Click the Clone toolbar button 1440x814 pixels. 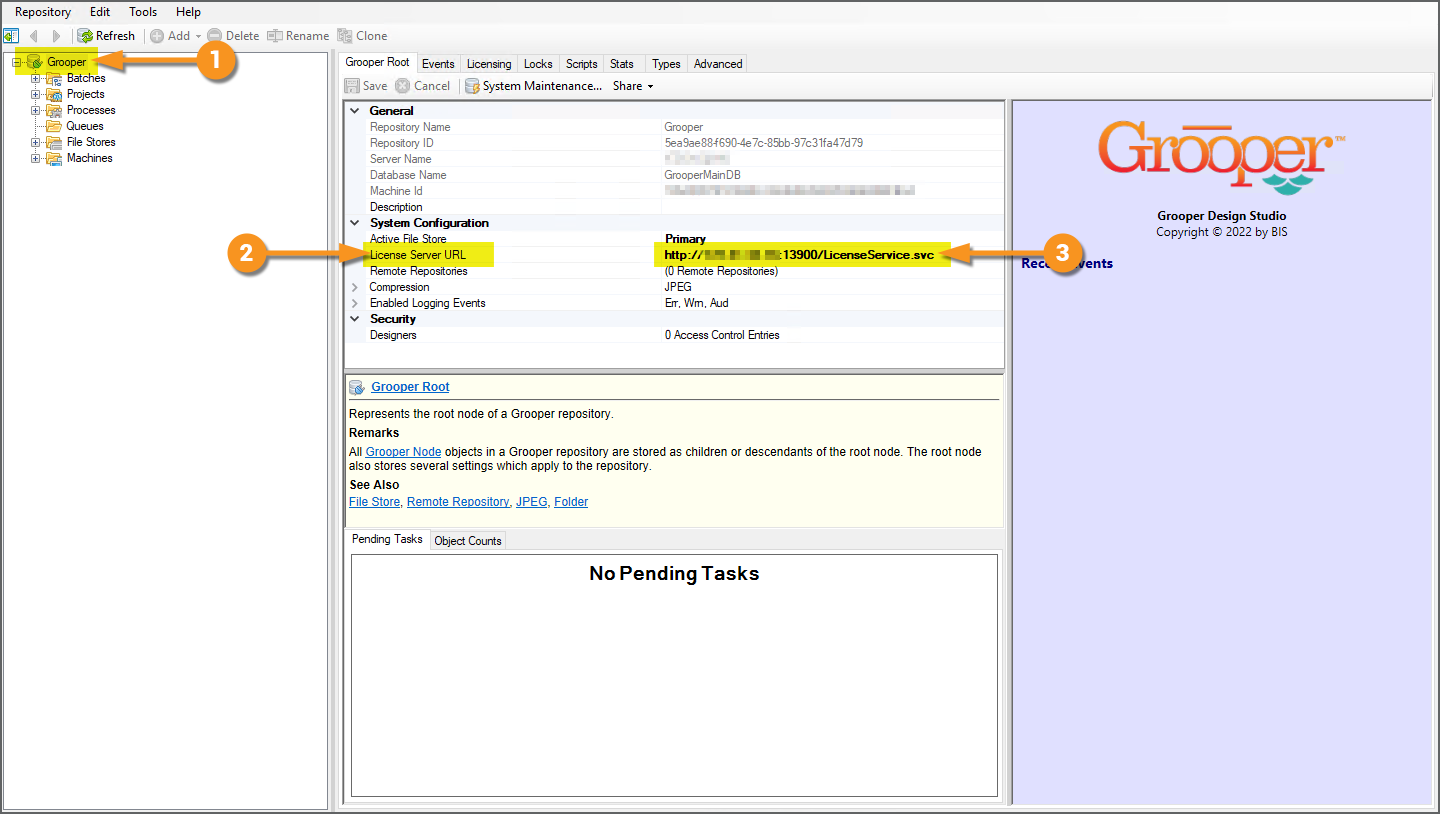pyautogui.click(x=362, y=36)
